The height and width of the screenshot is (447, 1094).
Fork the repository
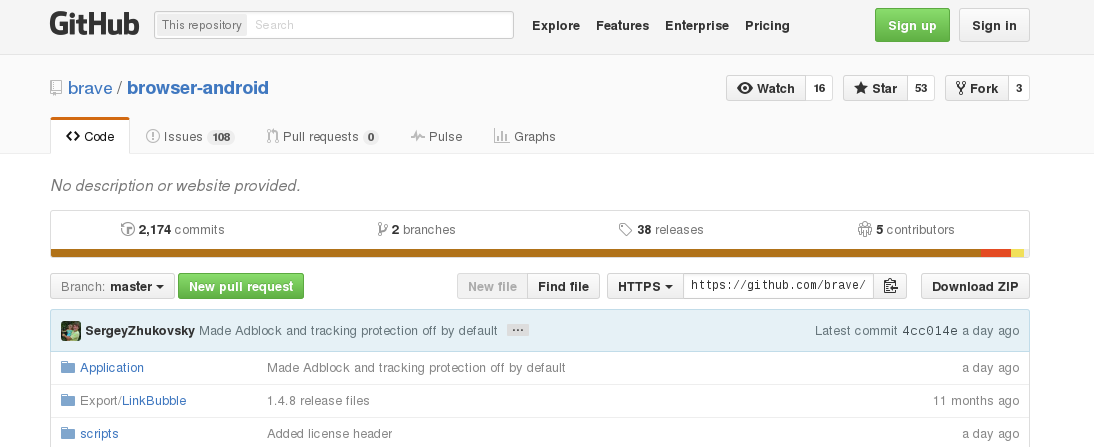tap(977, 88)
